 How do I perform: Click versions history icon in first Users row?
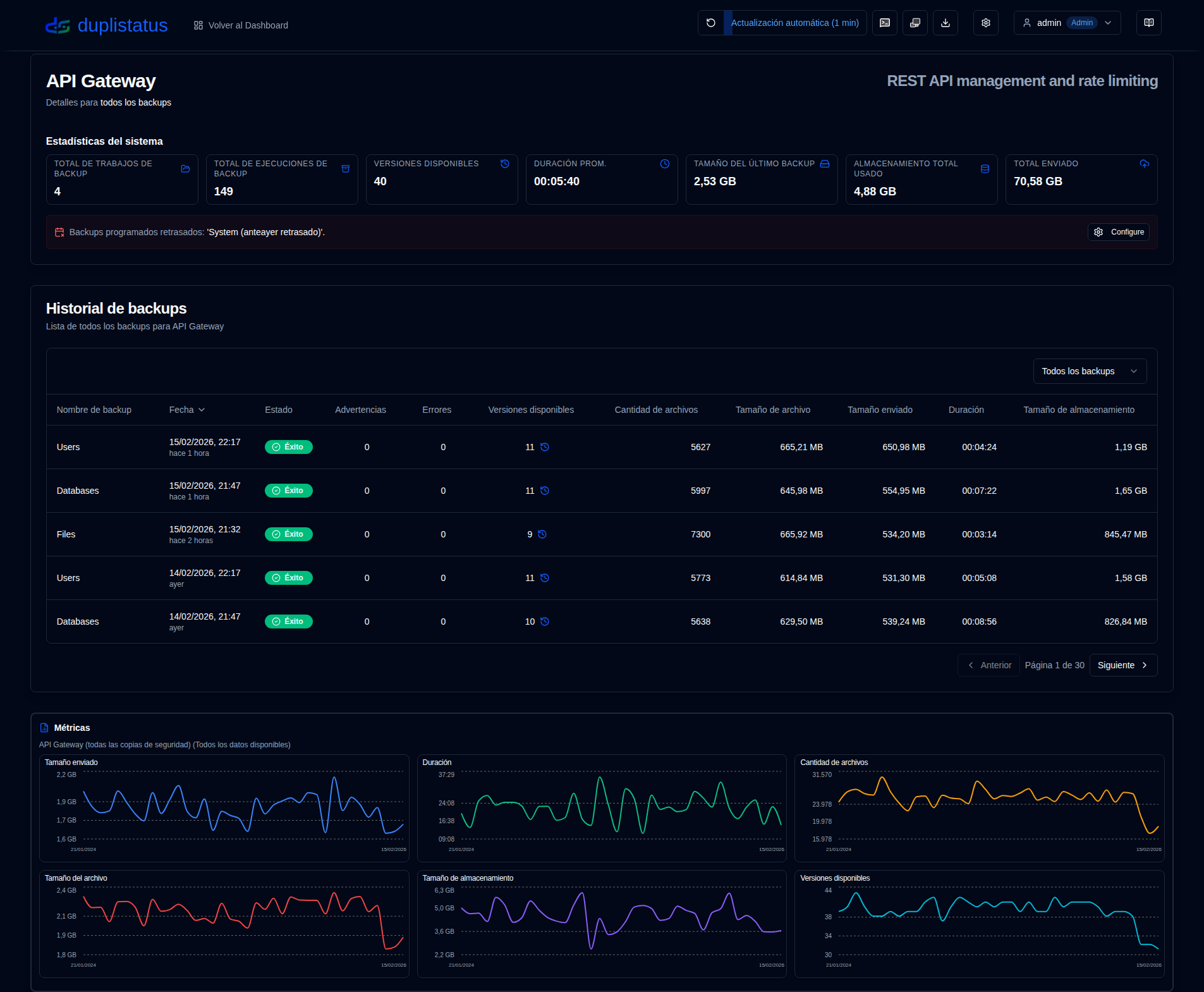[545, 447]
